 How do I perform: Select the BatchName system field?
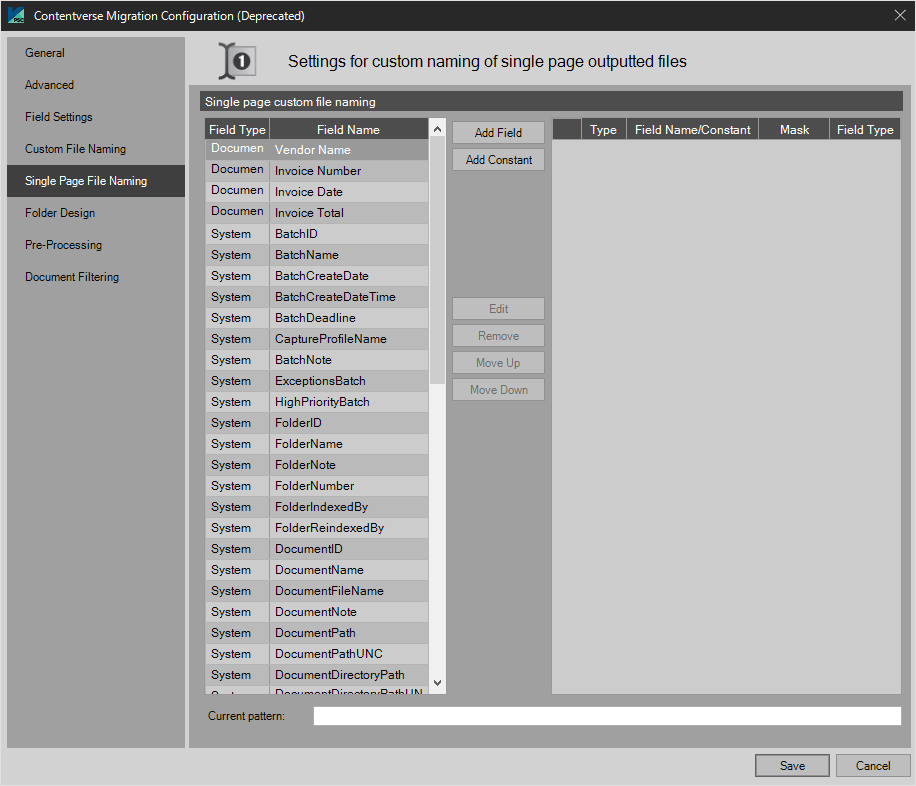point(317,255)
